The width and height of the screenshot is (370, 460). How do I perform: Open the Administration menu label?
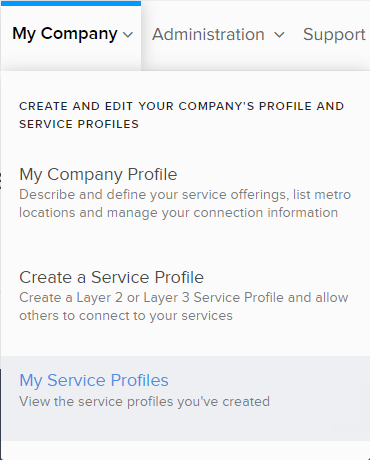pyautogui.click(x=208, y=34)
